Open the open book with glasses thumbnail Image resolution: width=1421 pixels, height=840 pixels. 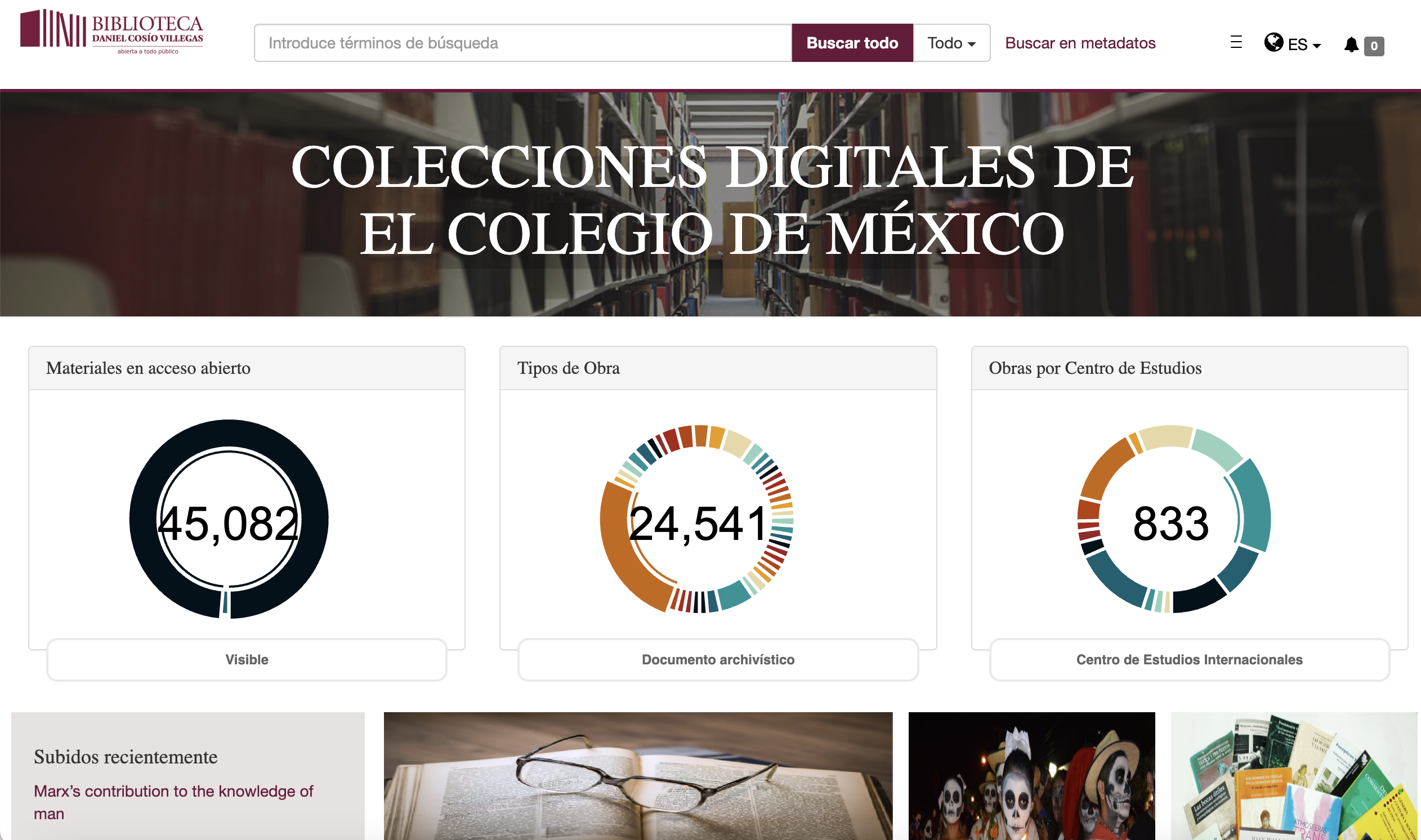(638, 776)
